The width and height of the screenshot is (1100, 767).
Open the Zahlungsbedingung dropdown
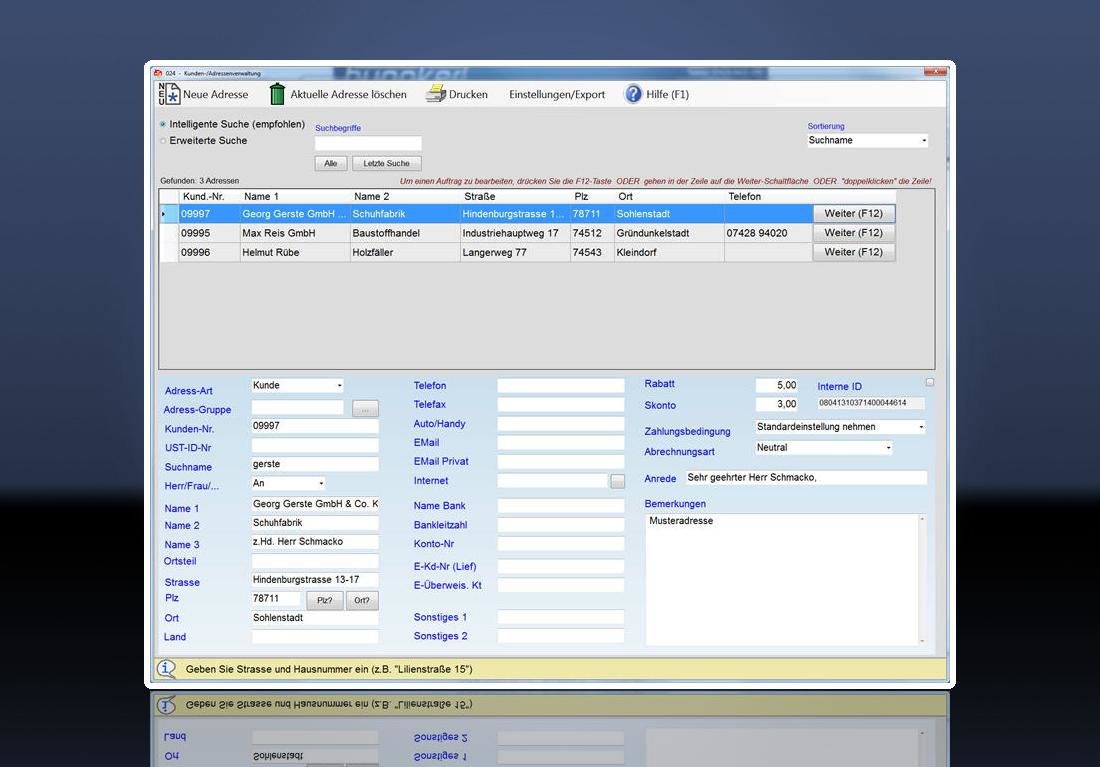coord(920,427)
